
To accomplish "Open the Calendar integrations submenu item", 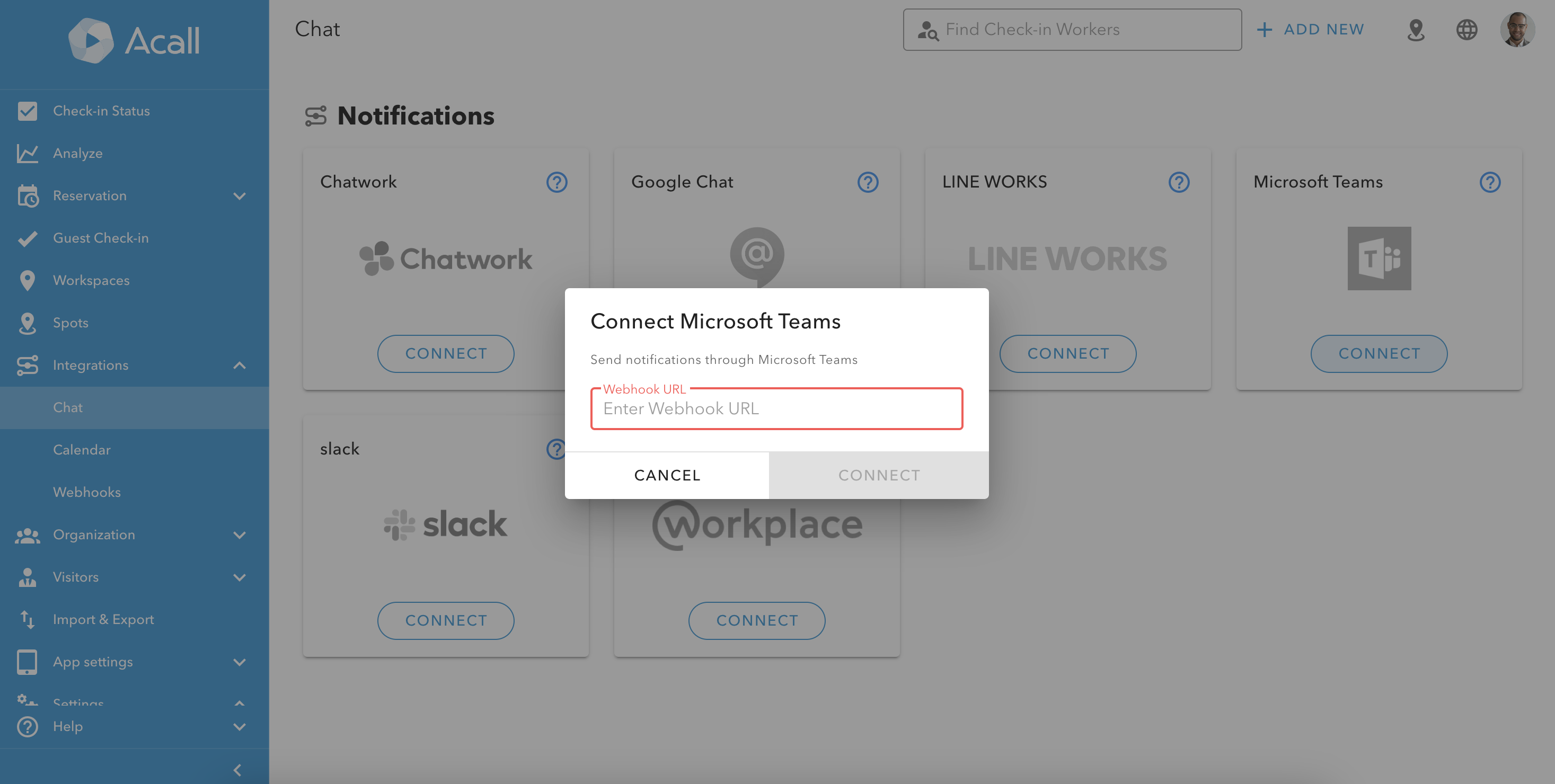I will point(135,450).
